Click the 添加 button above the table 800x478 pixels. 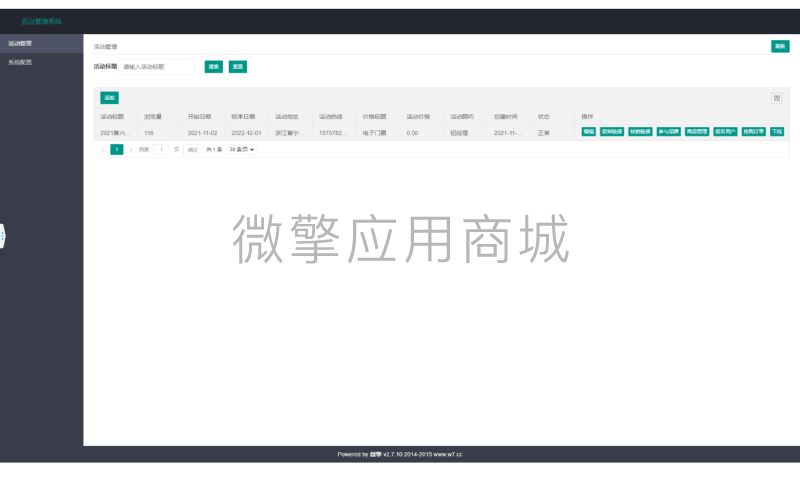click(x=109, y=98)
